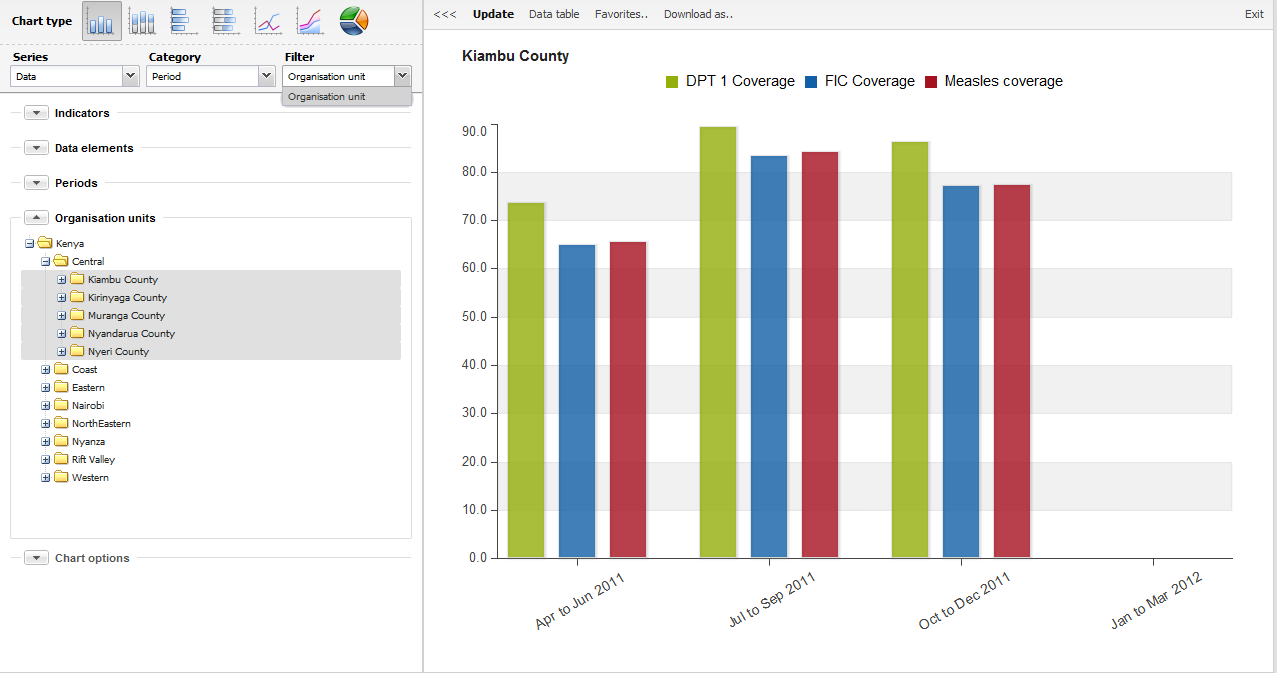The image size is (1277, 673).
Task: Select the area chart type
Action: (309, 21)
